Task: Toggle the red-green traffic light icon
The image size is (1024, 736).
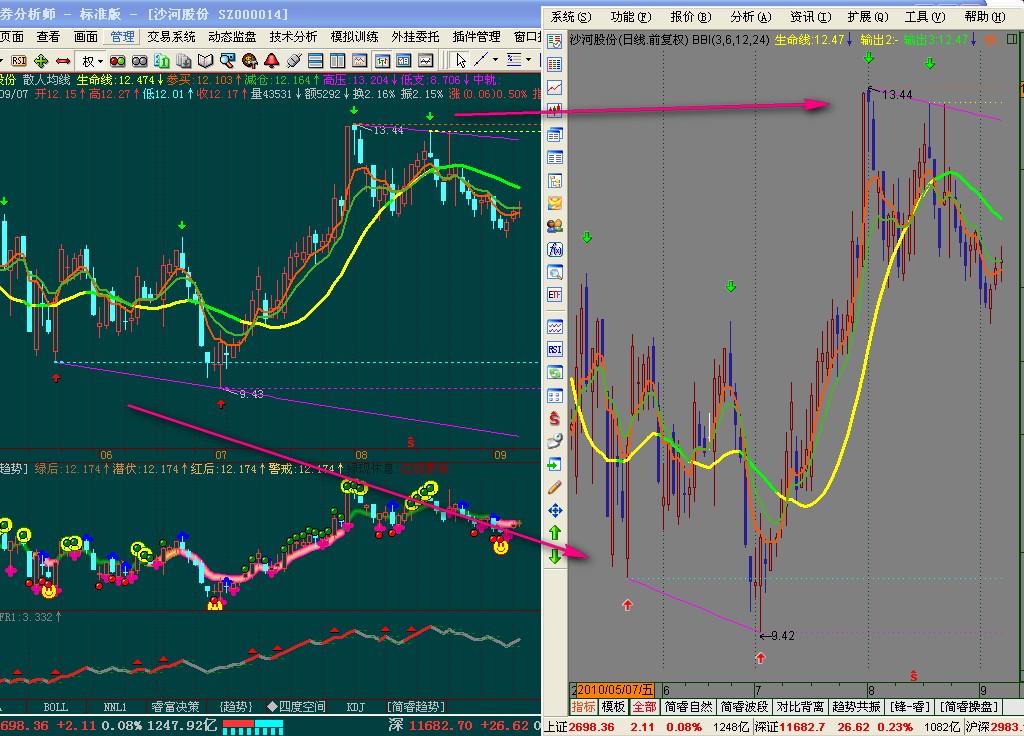Action: point(117,62)
